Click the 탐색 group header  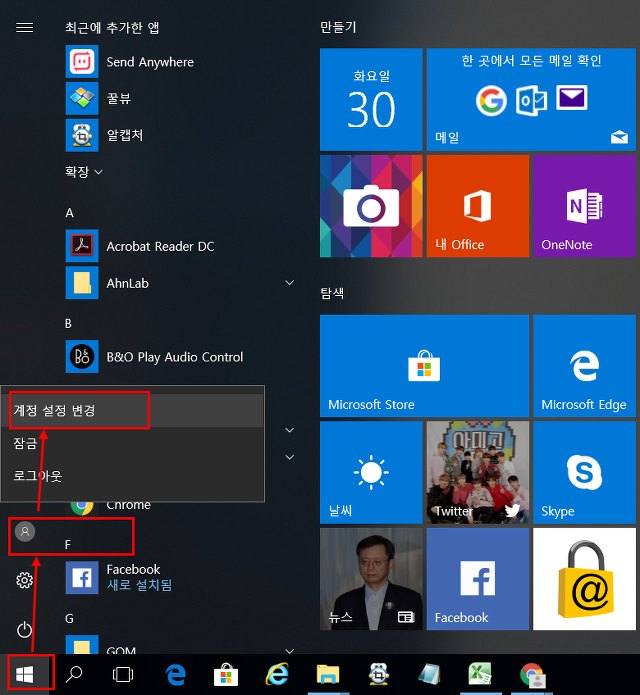coord(332,293)
